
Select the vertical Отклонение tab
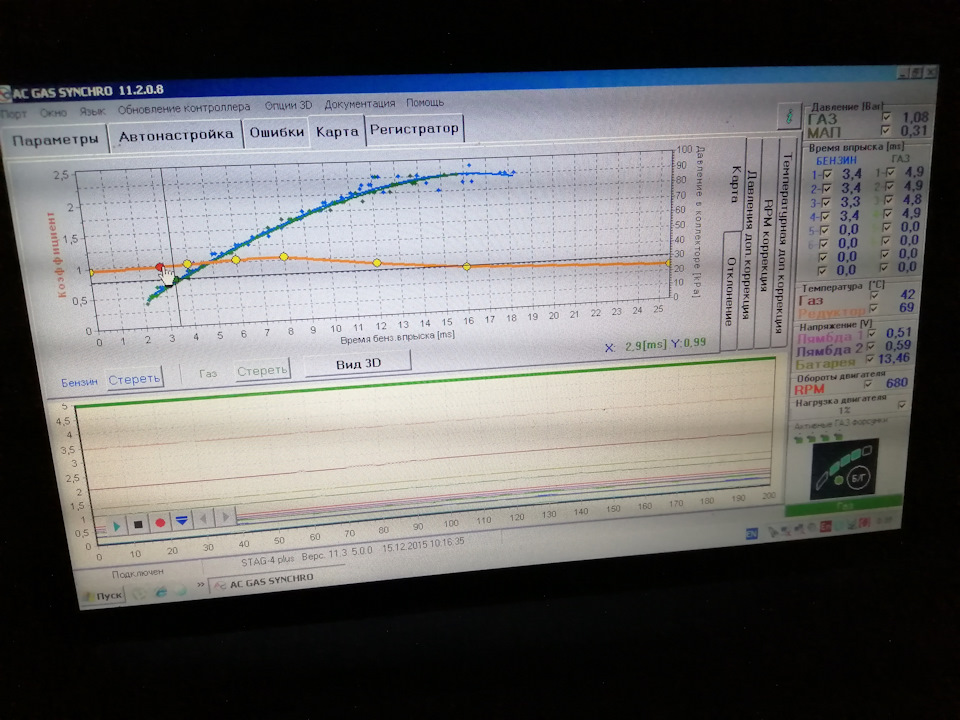pos(730,291)
